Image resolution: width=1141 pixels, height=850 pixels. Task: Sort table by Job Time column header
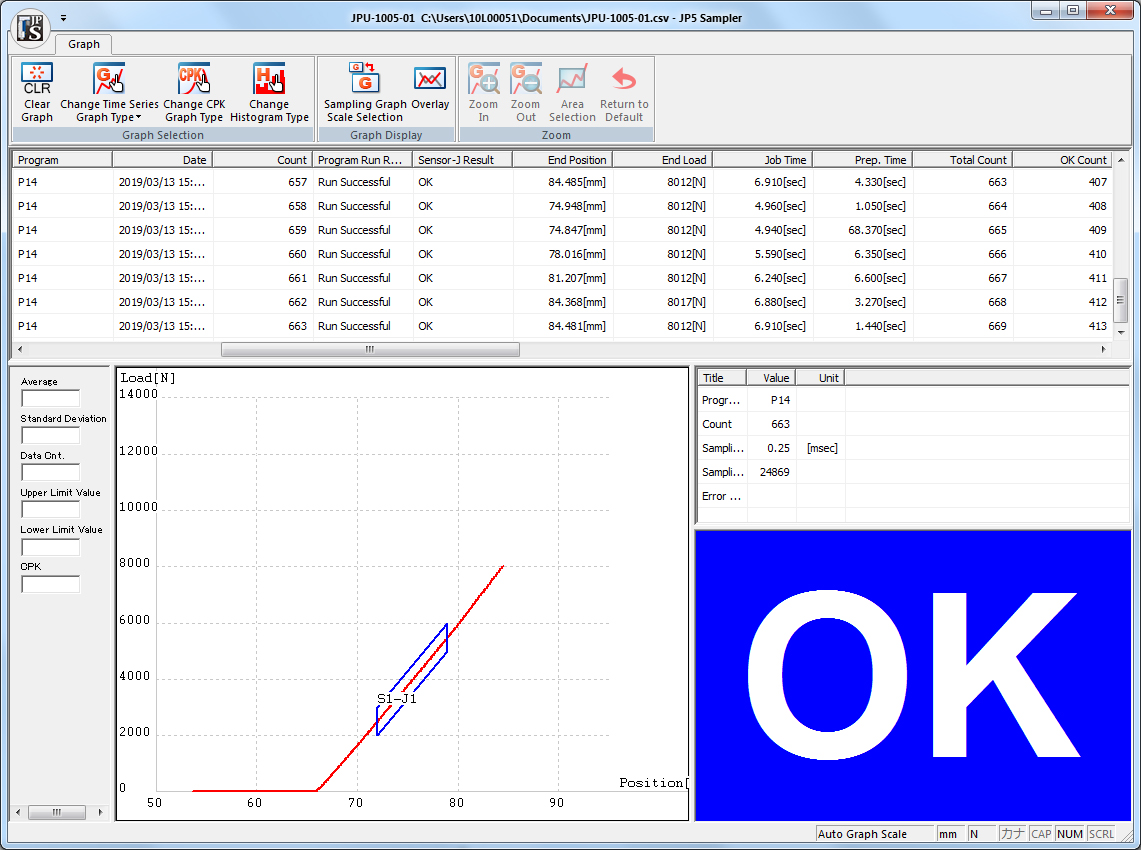(x=762, y=160)
